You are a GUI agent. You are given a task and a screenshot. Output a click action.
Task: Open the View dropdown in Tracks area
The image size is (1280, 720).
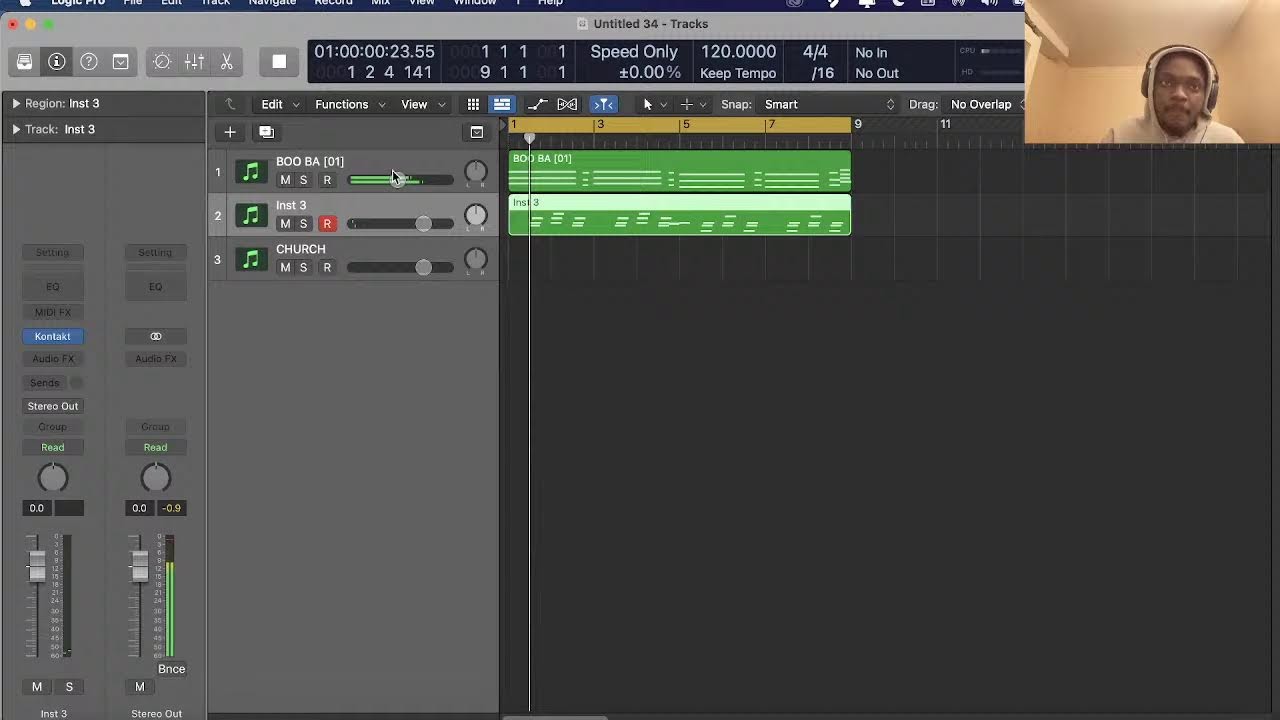(423, 104)
